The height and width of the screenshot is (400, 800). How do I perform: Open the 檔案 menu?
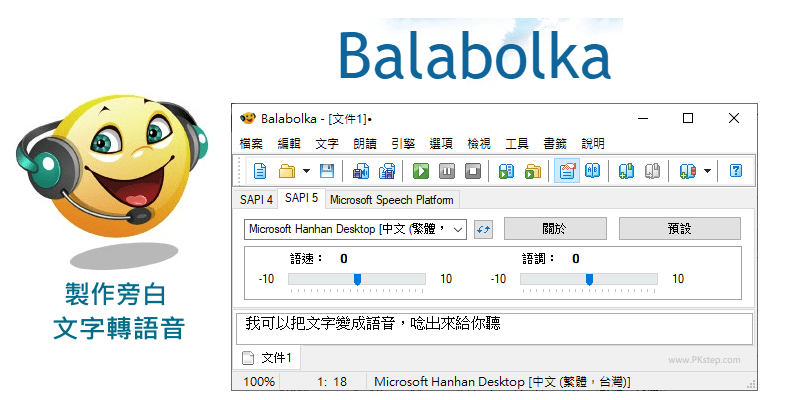pyautogui.click(x=251, y=144)
